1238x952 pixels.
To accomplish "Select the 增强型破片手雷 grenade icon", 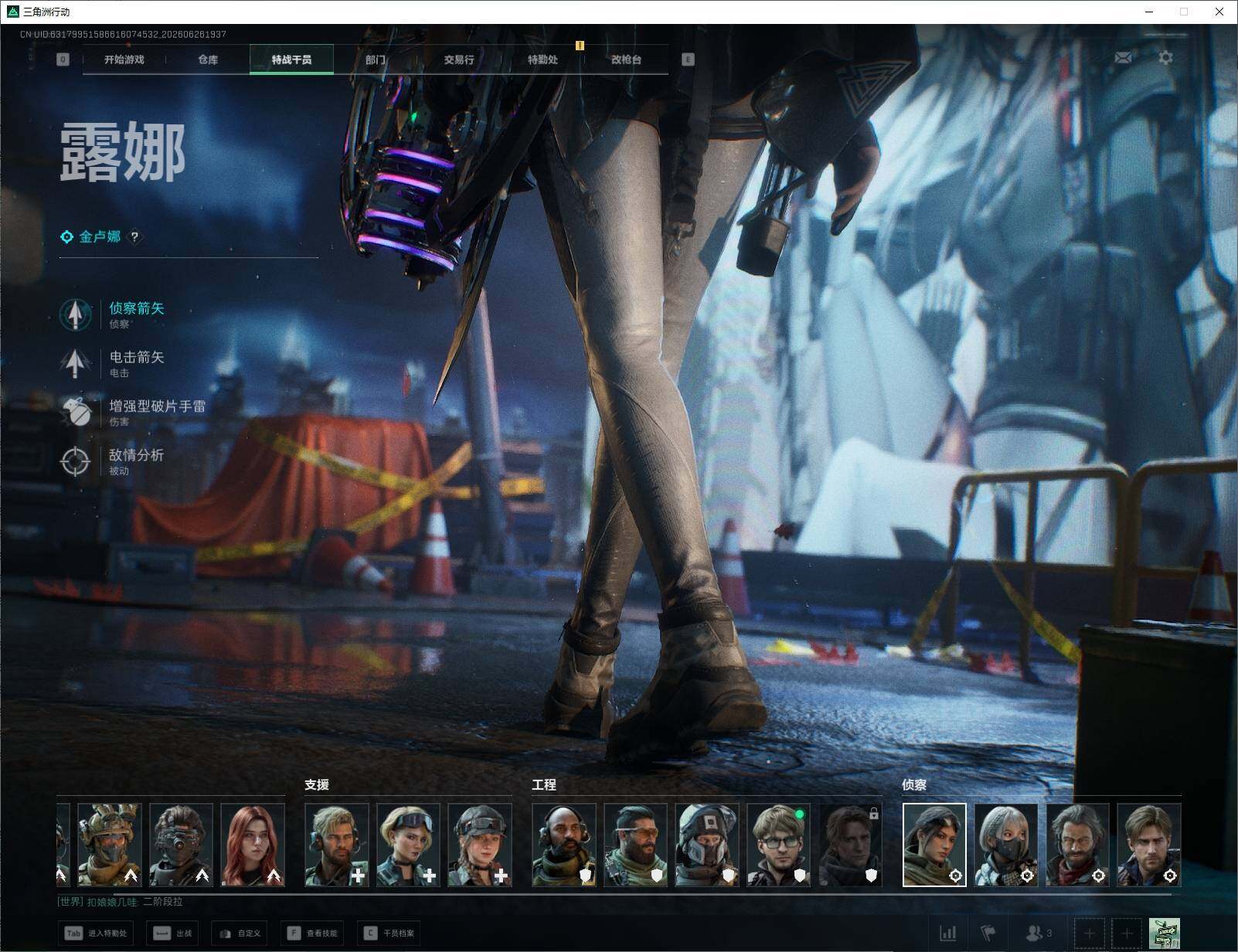I will (75, 412).
